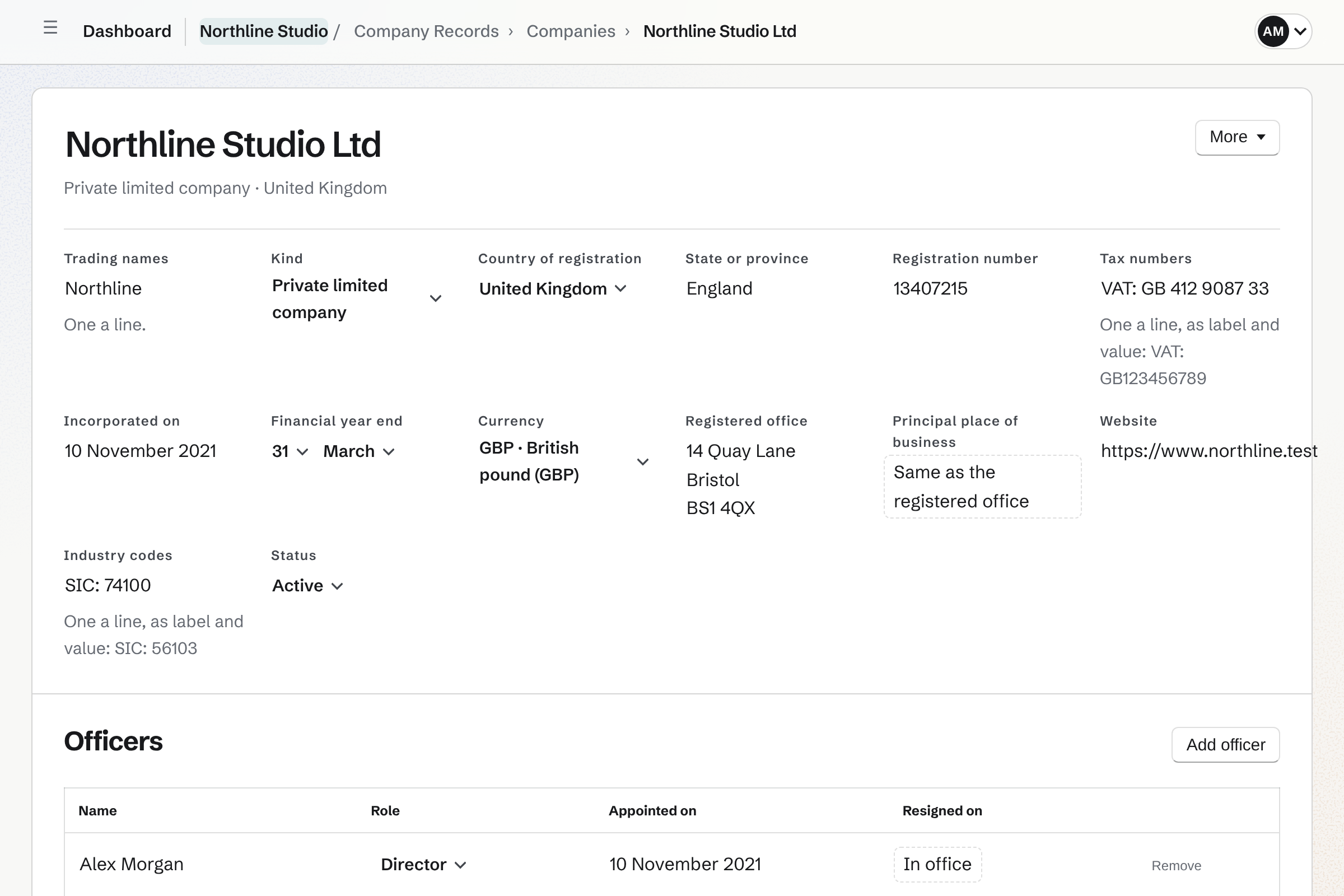Click the Name column header

pos(97,811)
